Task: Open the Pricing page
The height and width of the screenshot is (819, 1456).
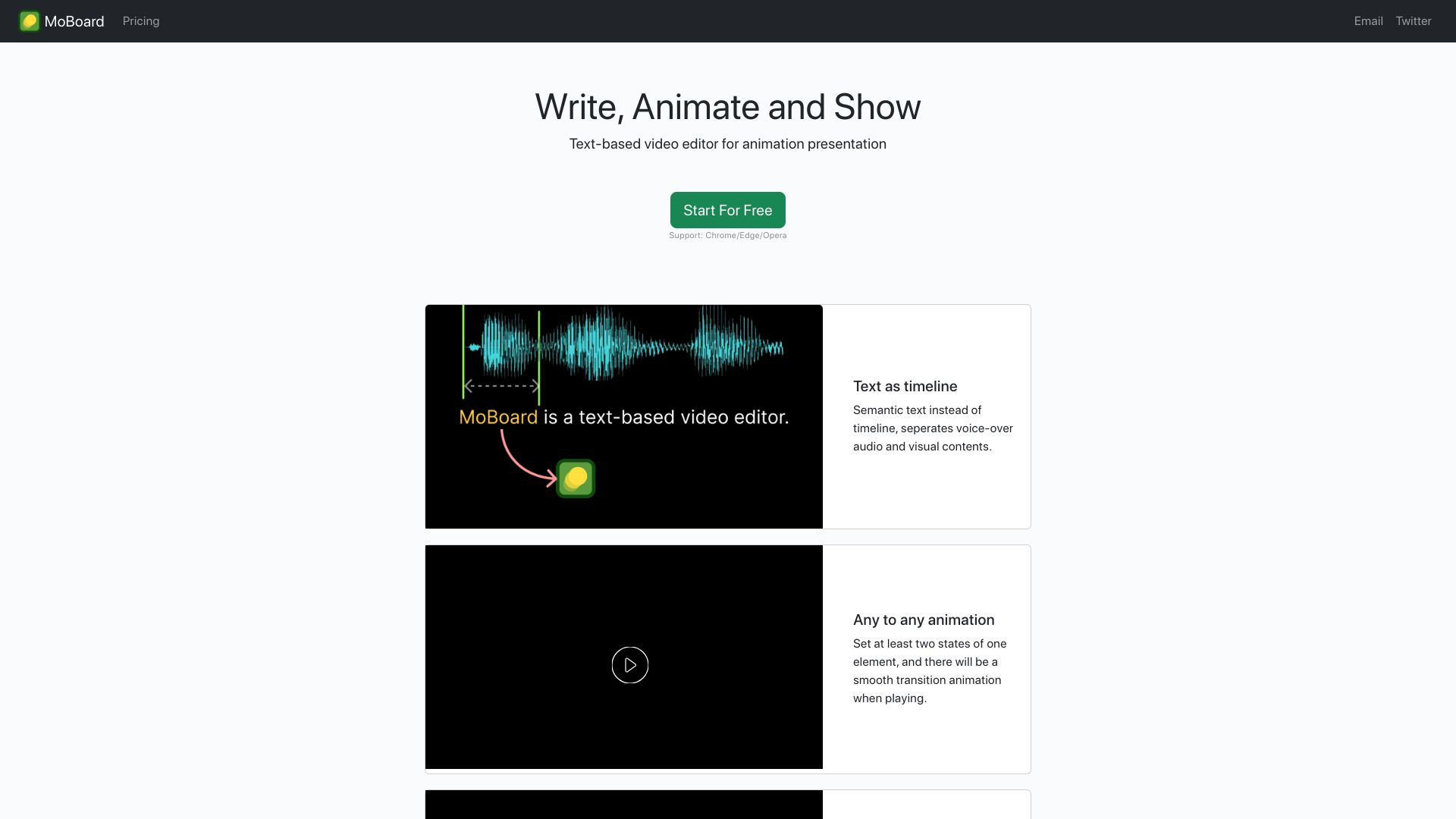Action: 141,21
